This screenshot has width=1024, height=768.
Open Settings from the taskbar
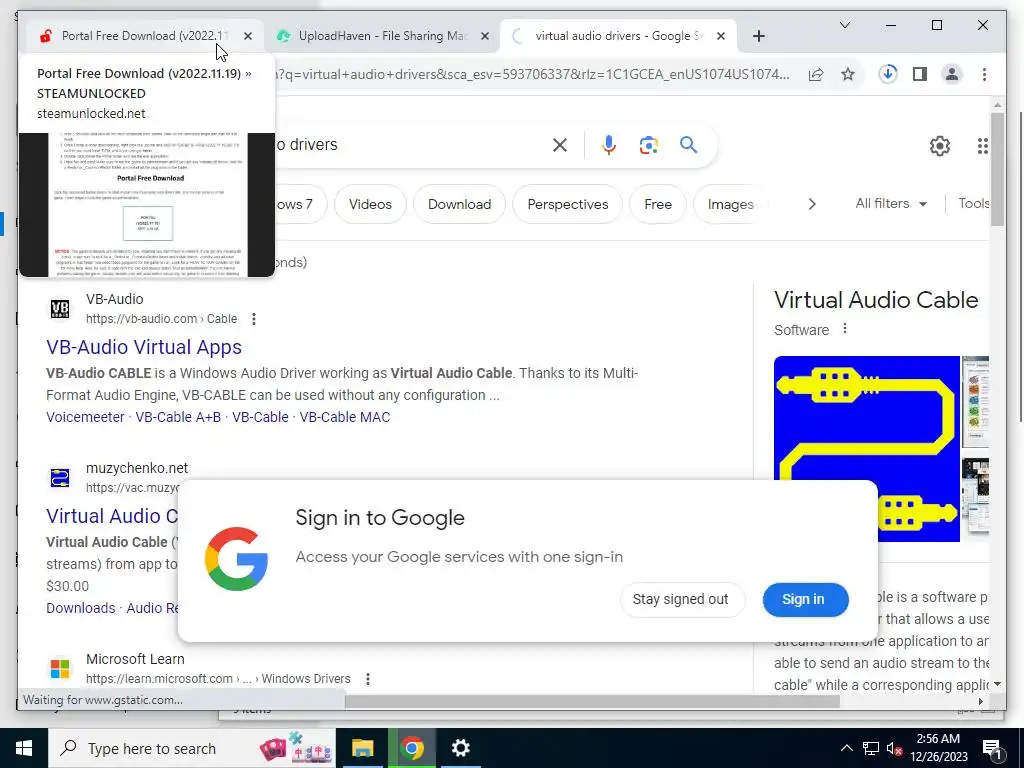(x=460, y=748)
